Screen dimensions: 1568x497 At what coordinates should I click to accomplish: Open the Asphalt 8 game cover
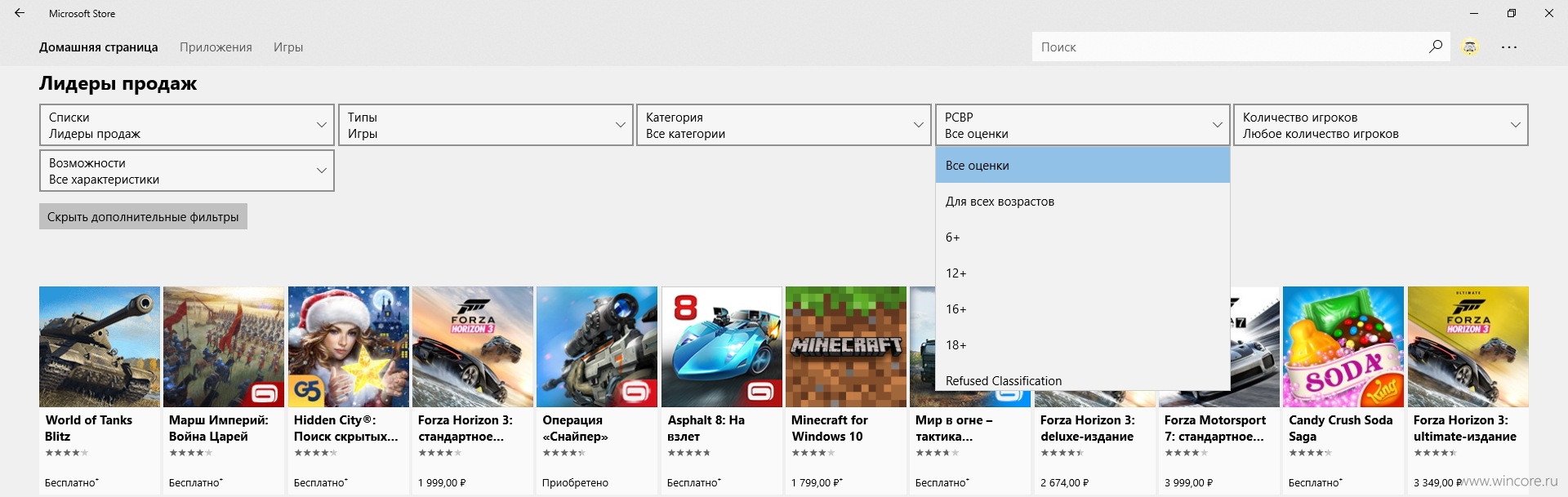click(722, 347)
